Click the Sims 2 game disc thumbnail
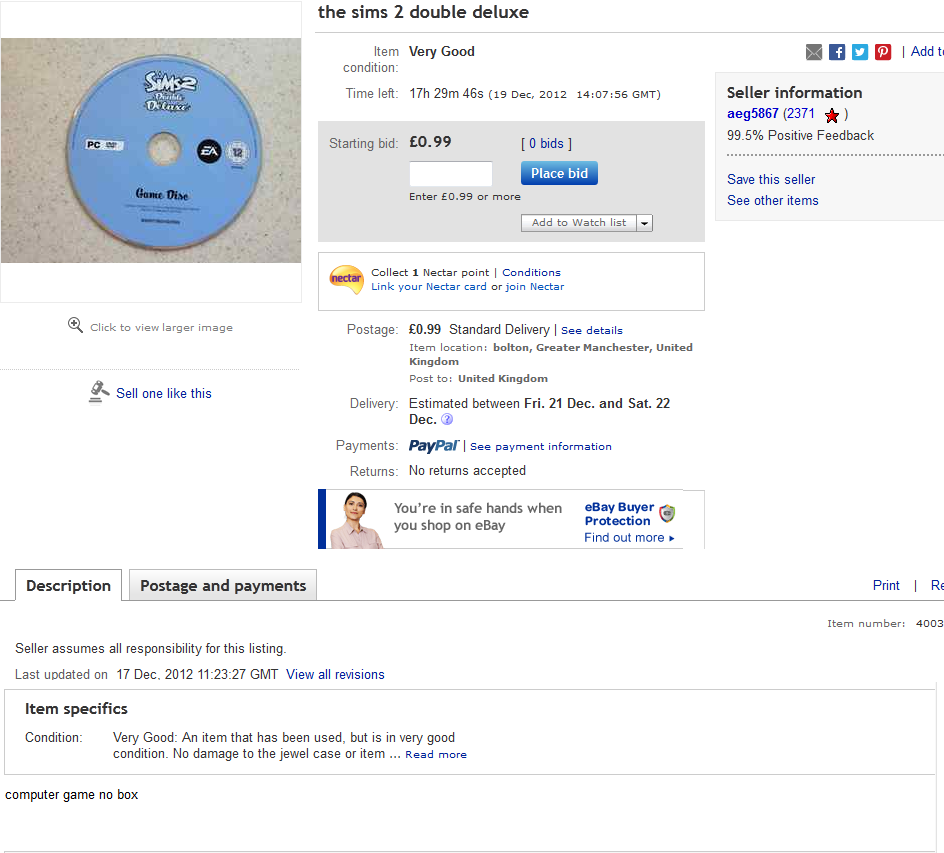 [151, 150]
